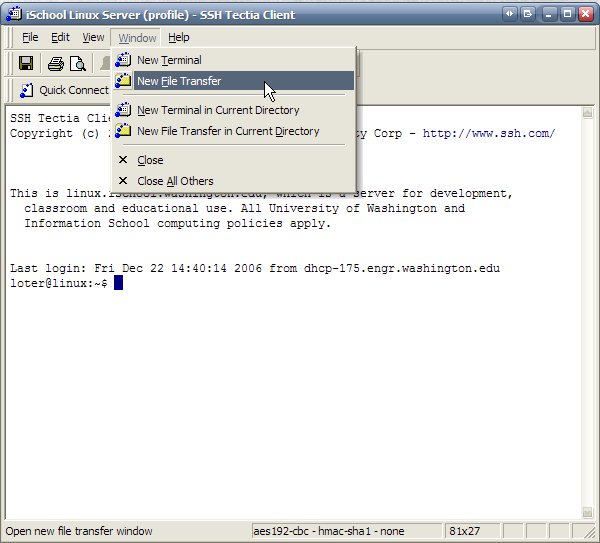Click status text 'aes192-cbc - hmac-sha1 - none'
Viewport: 600px width, 543px height.
328,531
